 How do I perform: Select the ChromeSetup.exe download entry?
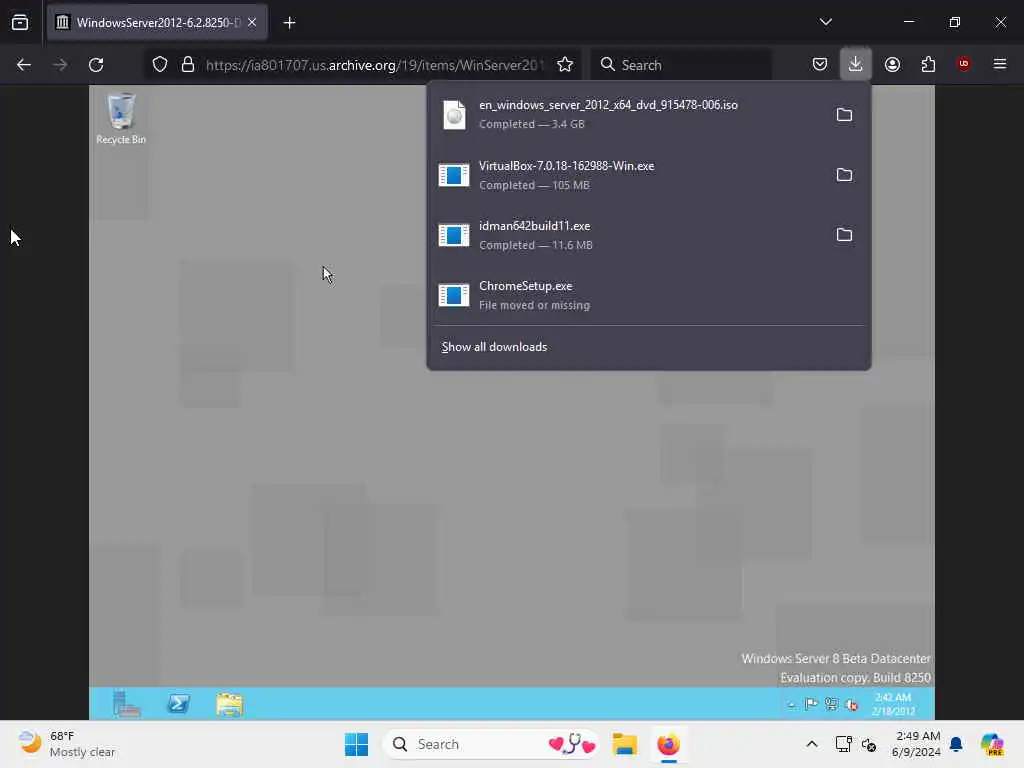[x=648, y=295]
